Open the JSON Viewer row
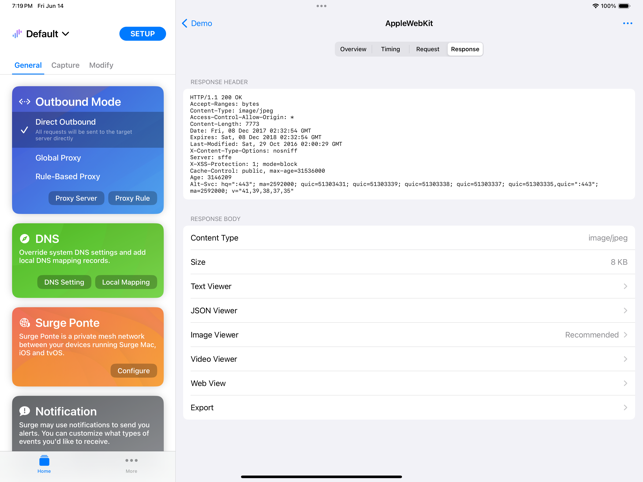Viewport: 643px width, 482px height. (x=409, y=311)
